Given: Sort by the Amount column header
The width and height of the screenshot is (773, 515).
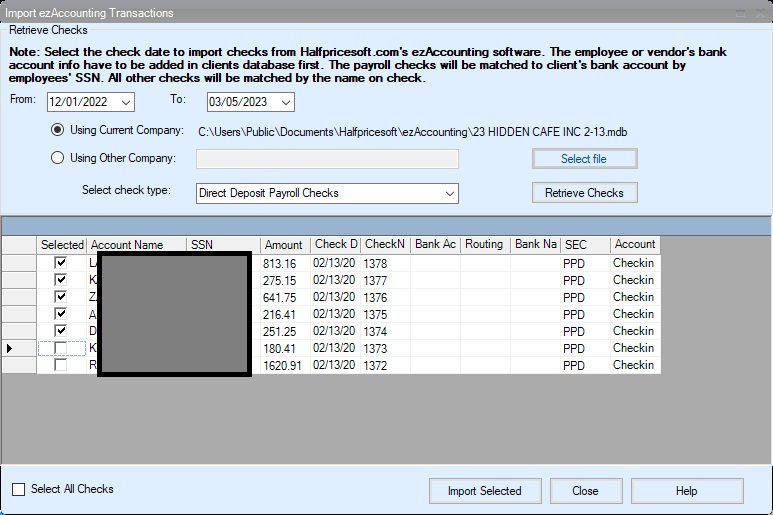Looking at the screenshot, I should pyautogui.click(x=284, y=245).
